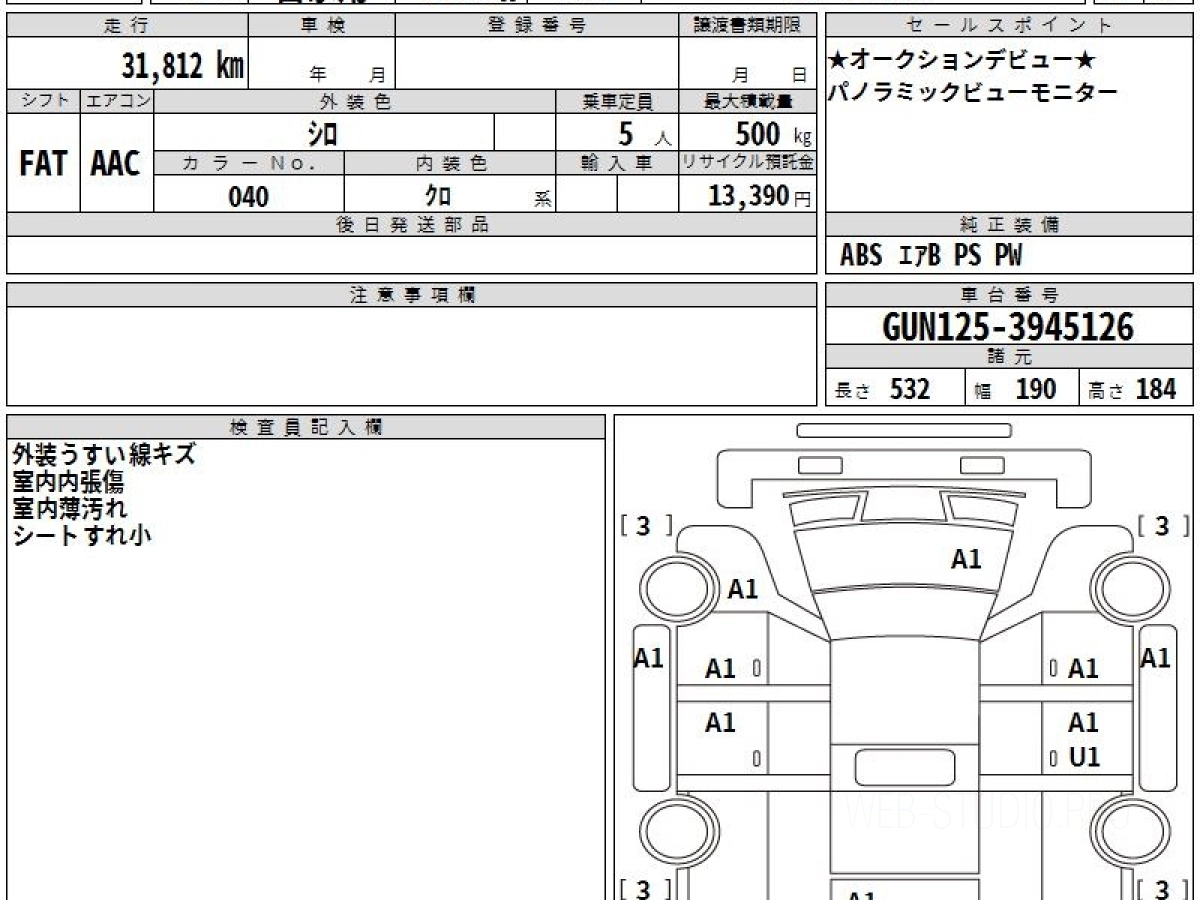Click inspector note 室内薄汚れ
Screen dimensions: 1200x900
[x=69, y=508]
